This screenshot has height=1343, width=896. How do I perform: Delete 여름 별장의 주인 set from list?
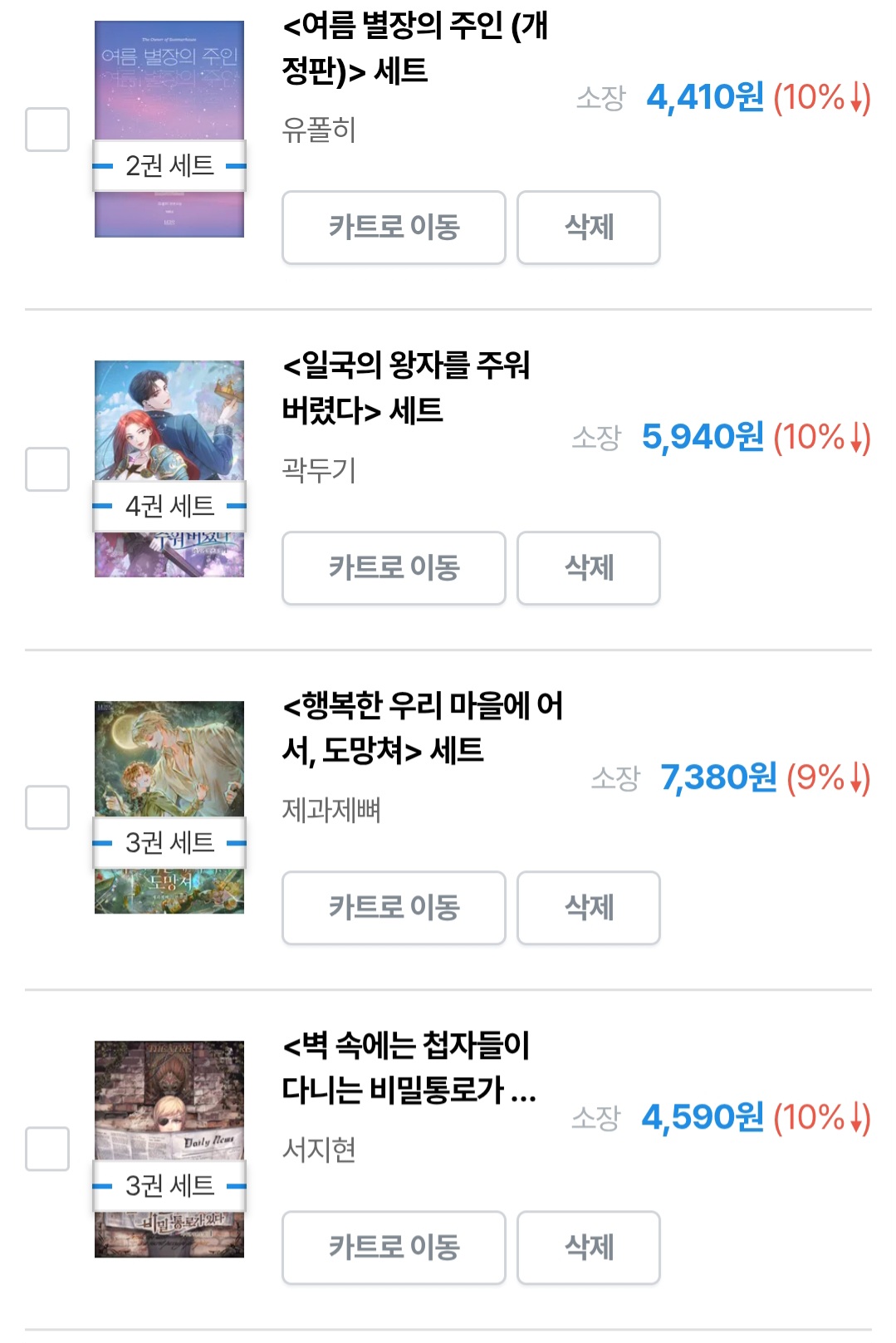589,228
